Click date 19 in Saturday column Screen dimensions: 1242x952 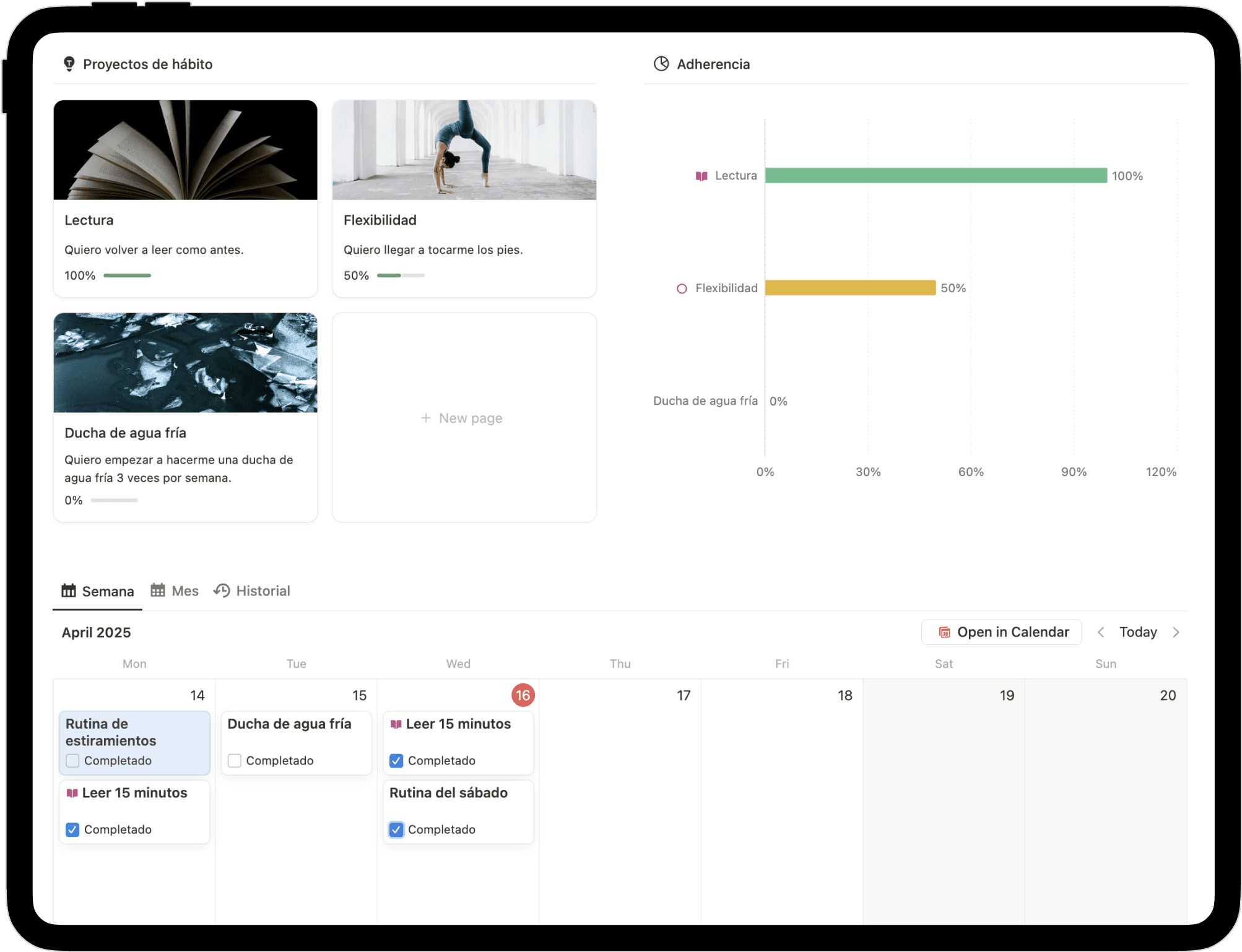point(1007,696)
